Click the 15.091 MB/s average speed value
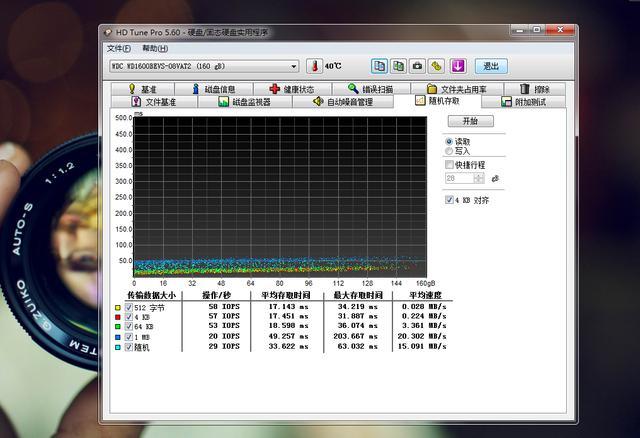The width and height of the screenshot is (640, 438). pos(422,346)
